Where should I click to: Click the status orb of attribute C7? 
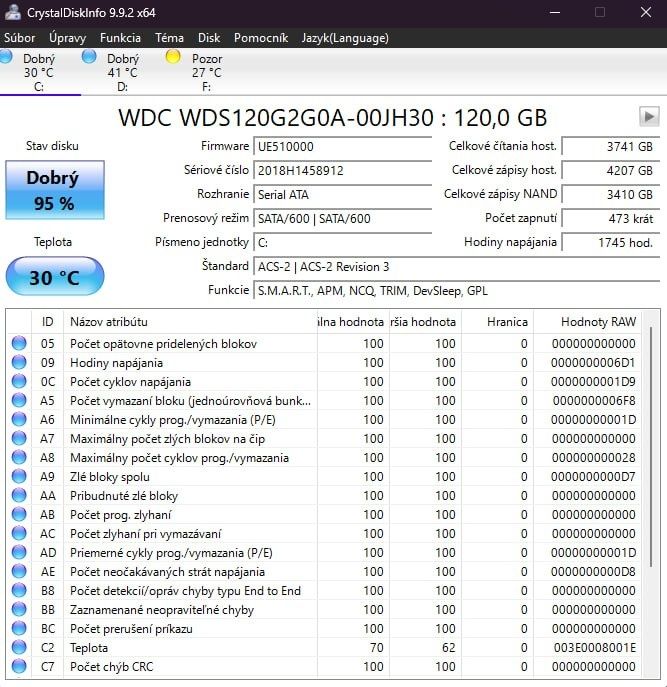[x=19, y=666]
